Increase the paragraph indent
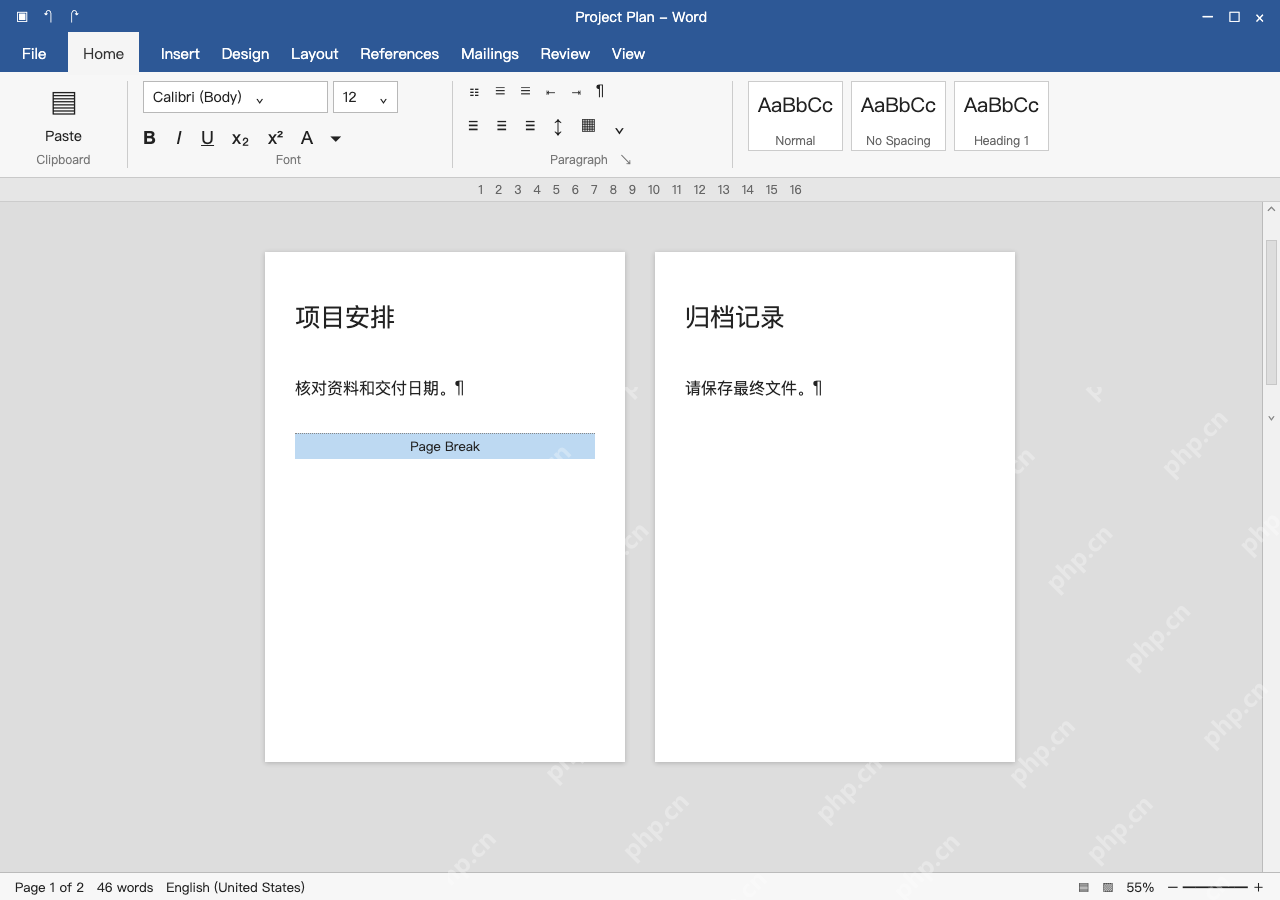 [x=576, y=92]
